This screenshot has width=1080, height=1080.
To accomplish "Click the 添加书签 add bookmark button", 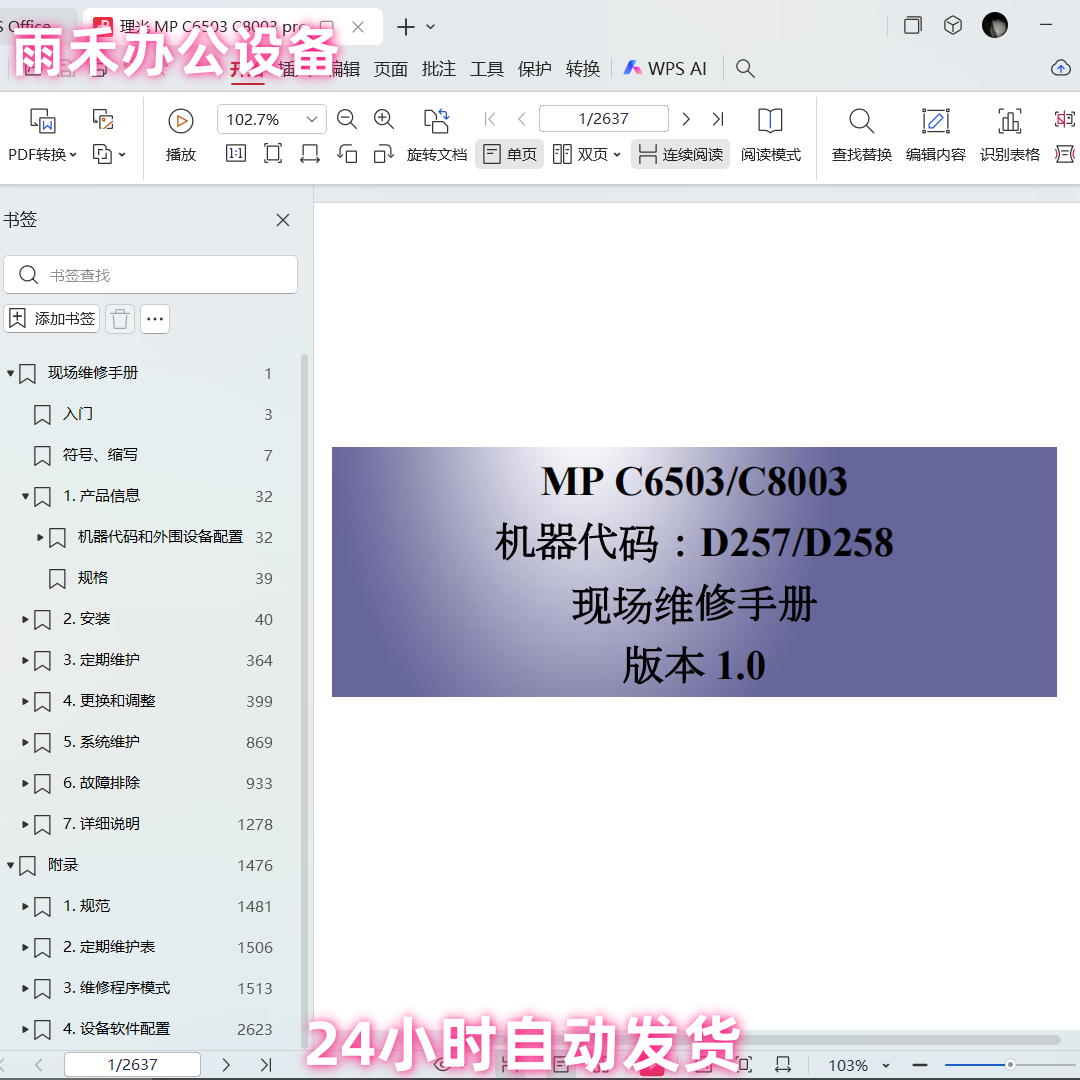I will (52, 319).
